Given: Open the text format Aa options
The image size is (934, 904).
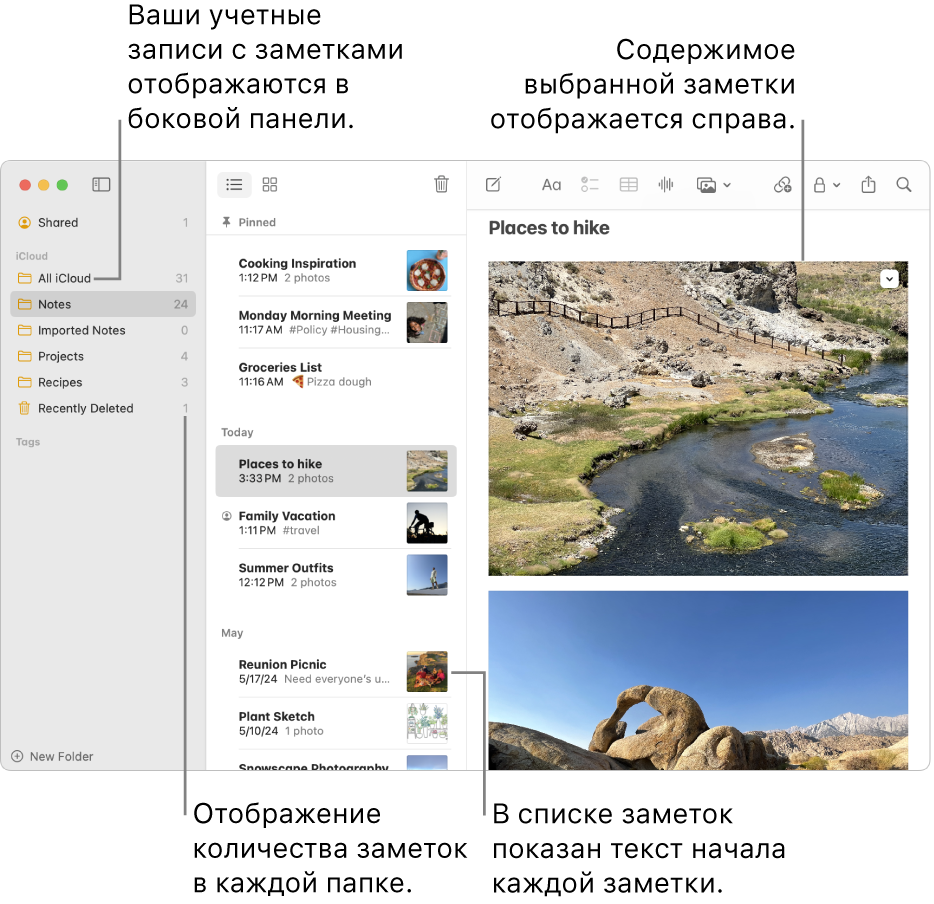Looking at the screenshot, I should pos(551,185).
